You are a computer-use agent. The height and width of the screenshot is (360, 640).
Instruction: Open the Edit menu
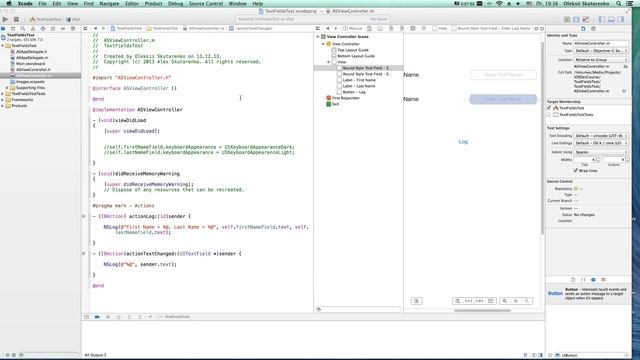coord(57,4)
